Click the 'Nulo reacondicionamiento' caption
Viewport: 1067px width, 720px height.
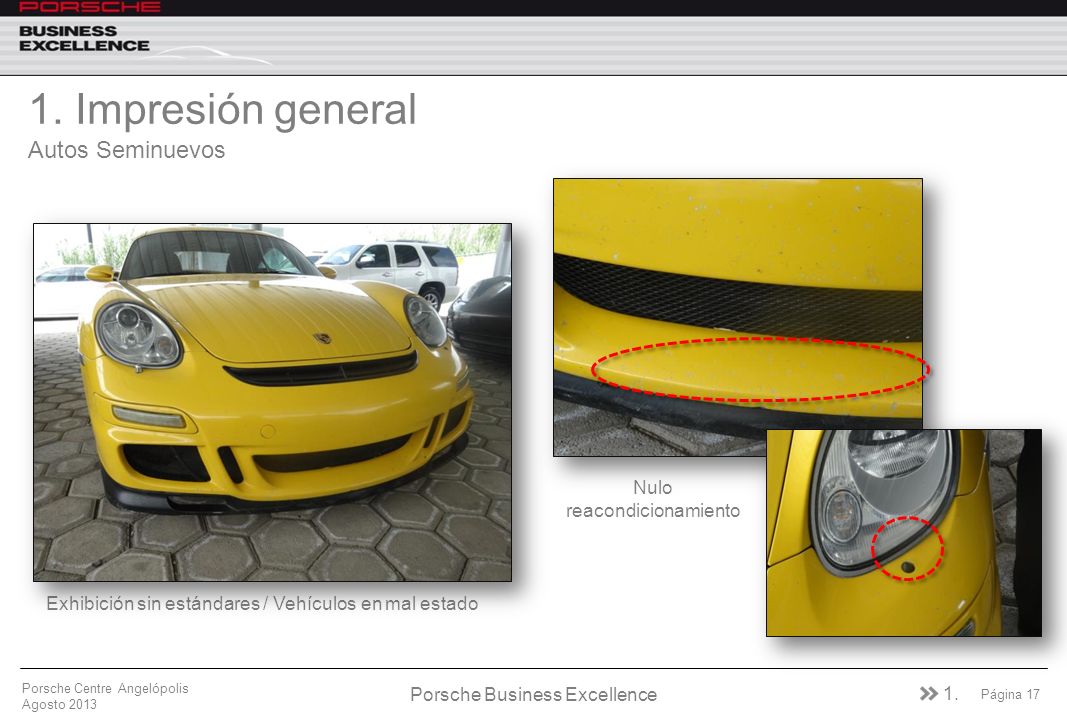[653, 499]
